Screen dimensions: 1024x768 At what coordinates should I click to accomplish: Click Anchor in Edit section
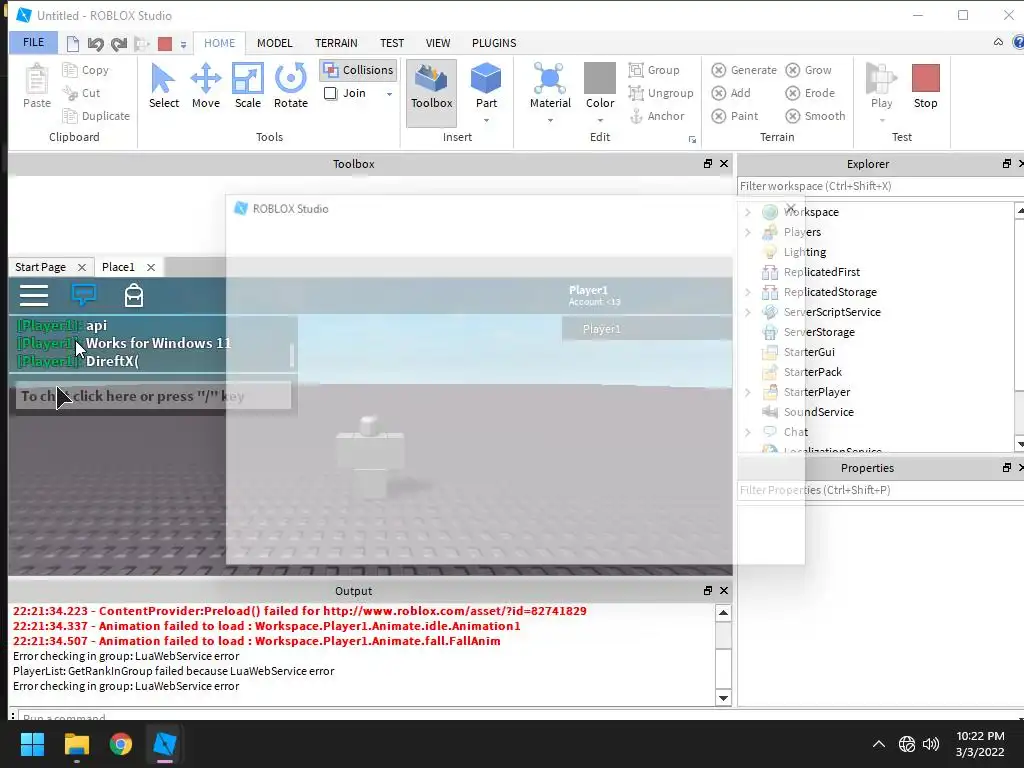click(x=657, y=116)
